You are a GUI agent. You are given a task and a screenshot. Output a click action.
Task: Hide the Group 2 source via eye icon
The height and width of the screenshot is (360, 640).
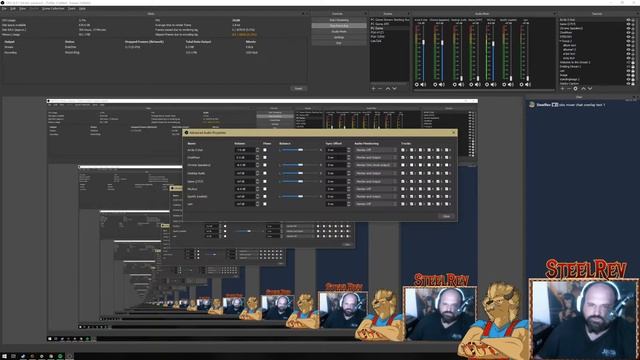pos(629,41)
